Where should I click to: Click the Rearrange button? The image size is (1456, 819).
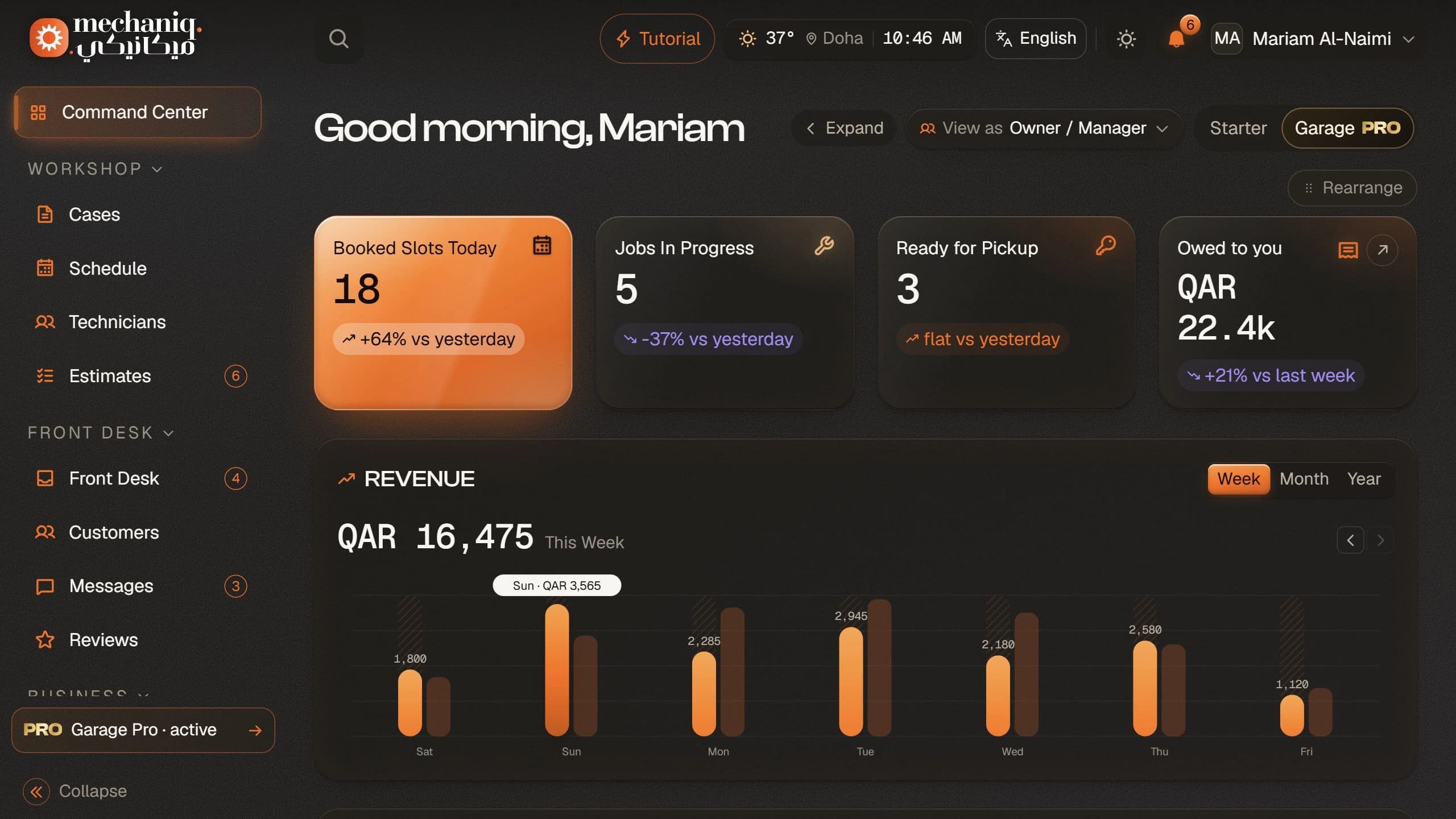1352,188
